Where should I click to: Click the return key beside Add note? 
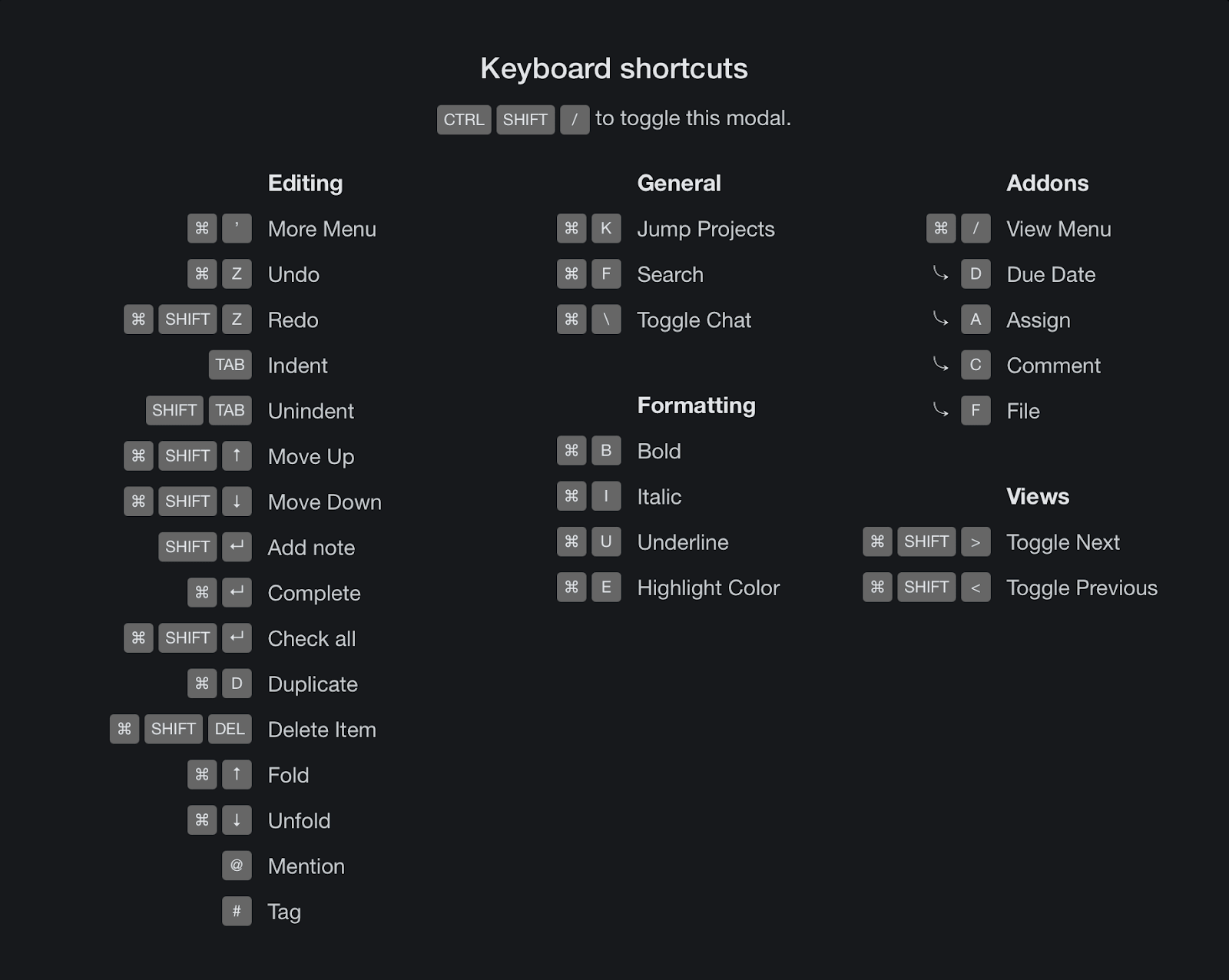point(237,547)
